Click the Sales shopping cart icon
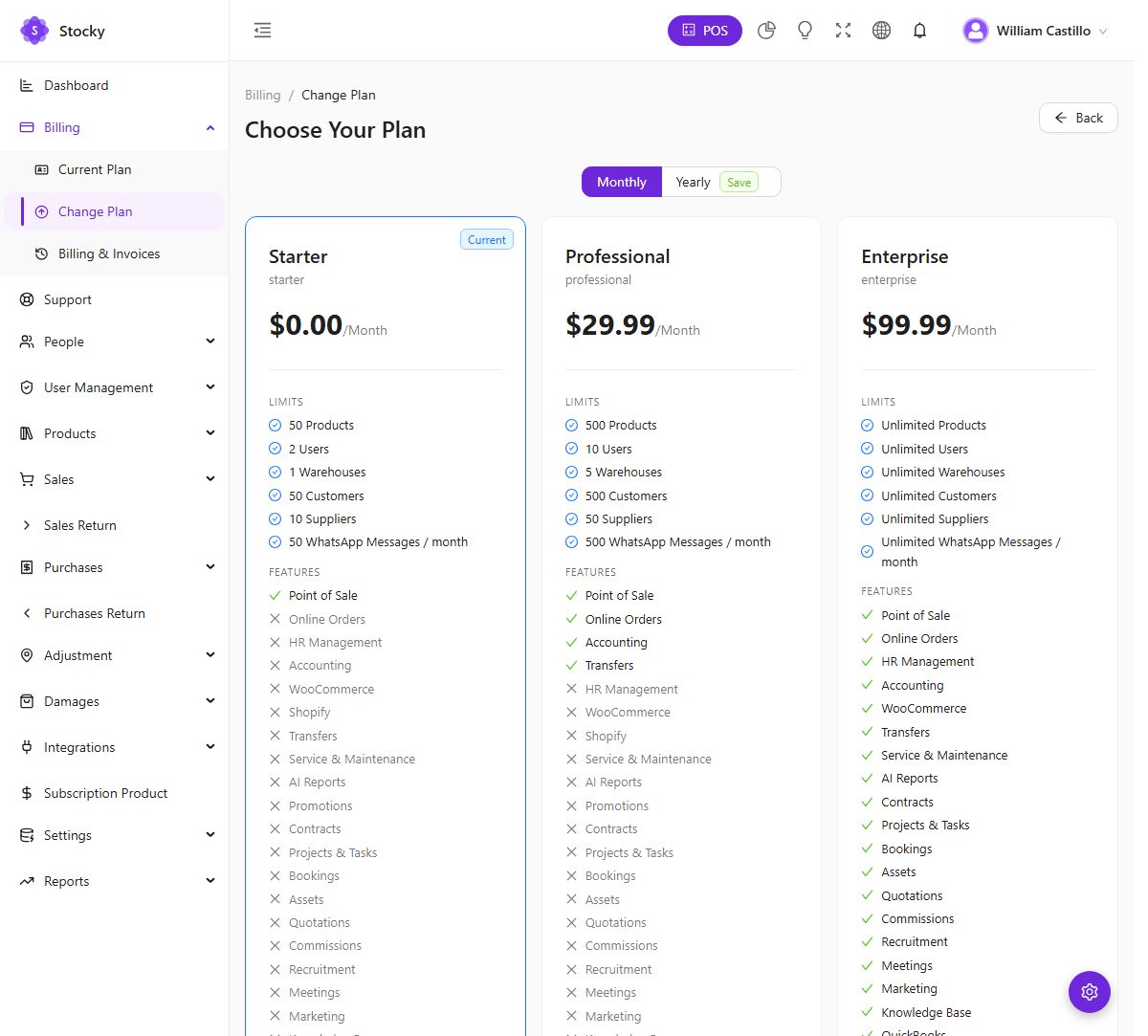The width and height of the screenshot is (1148, 1036). click(27, 479)
